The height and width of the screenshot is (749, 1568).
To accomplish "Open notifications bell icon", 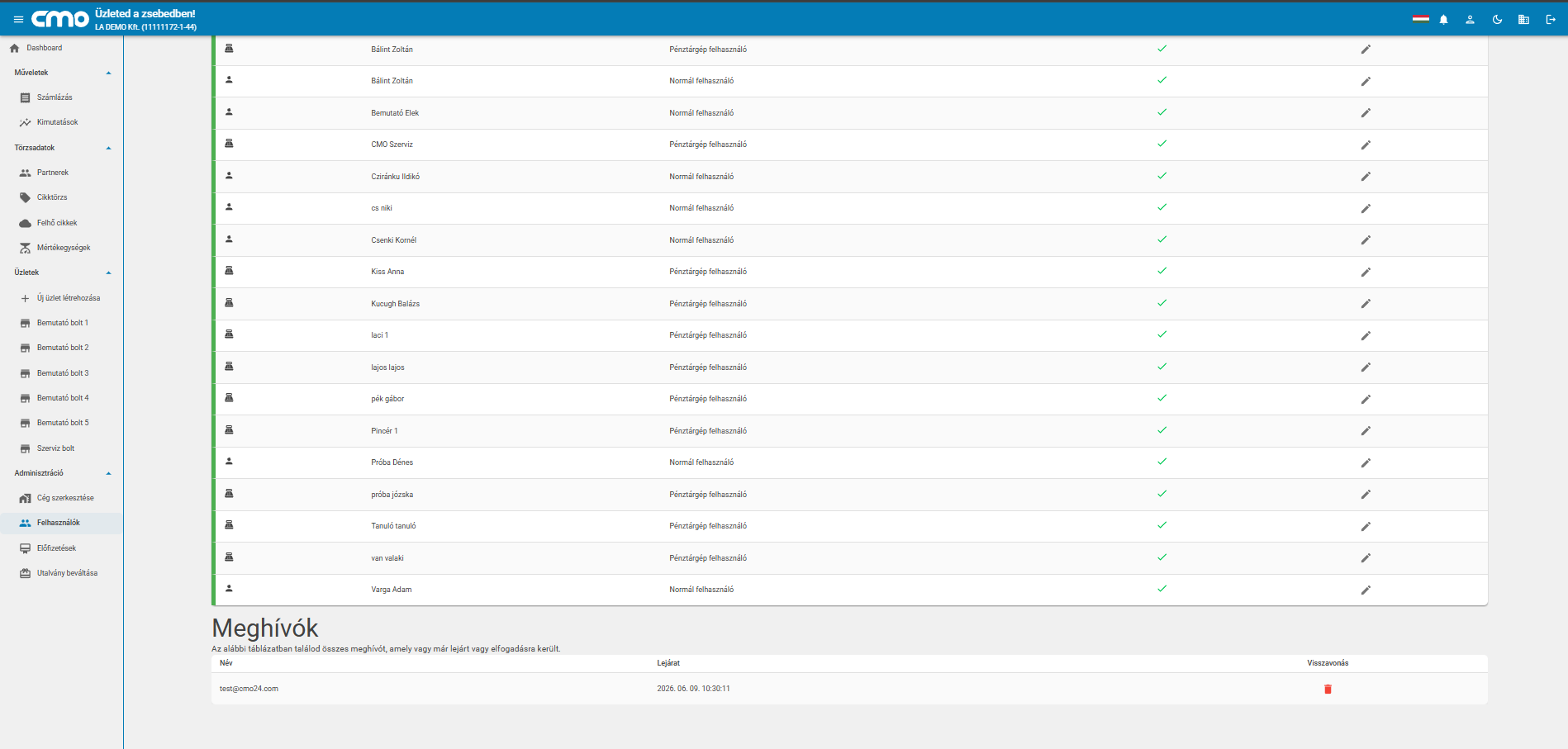I will pos(1443,19).
